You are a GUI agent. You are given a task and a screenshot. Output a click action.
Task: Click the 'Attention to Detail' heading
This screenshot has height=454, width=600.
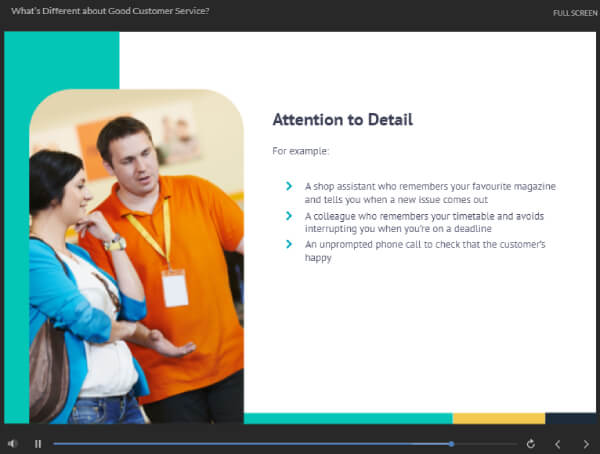[x=342, y=120]
